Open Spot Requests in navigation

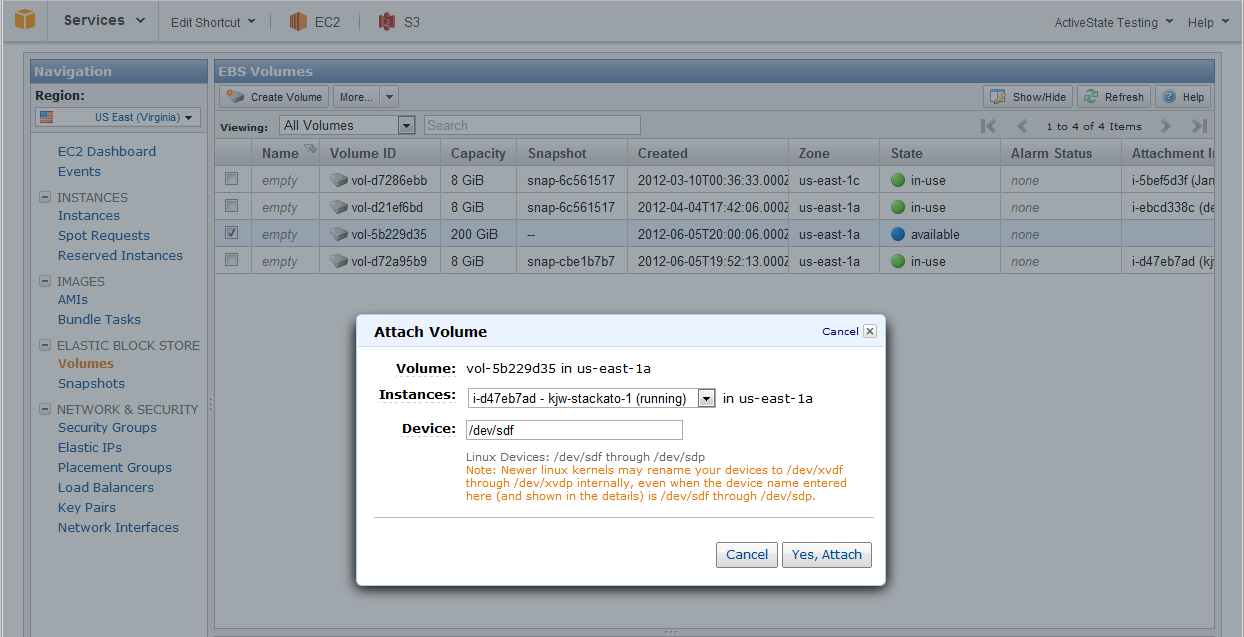104,236
